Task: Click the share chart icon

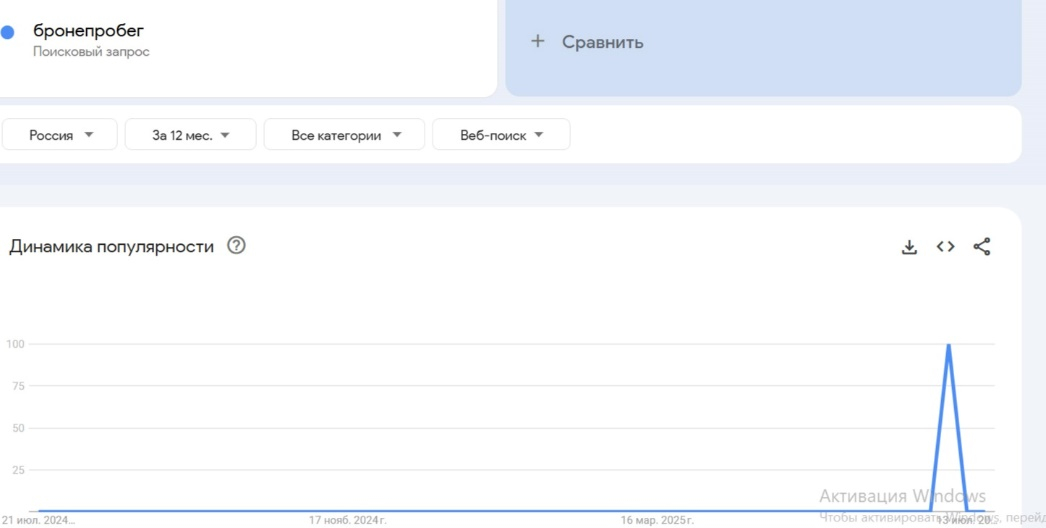Action: click(x=982, y=247)
